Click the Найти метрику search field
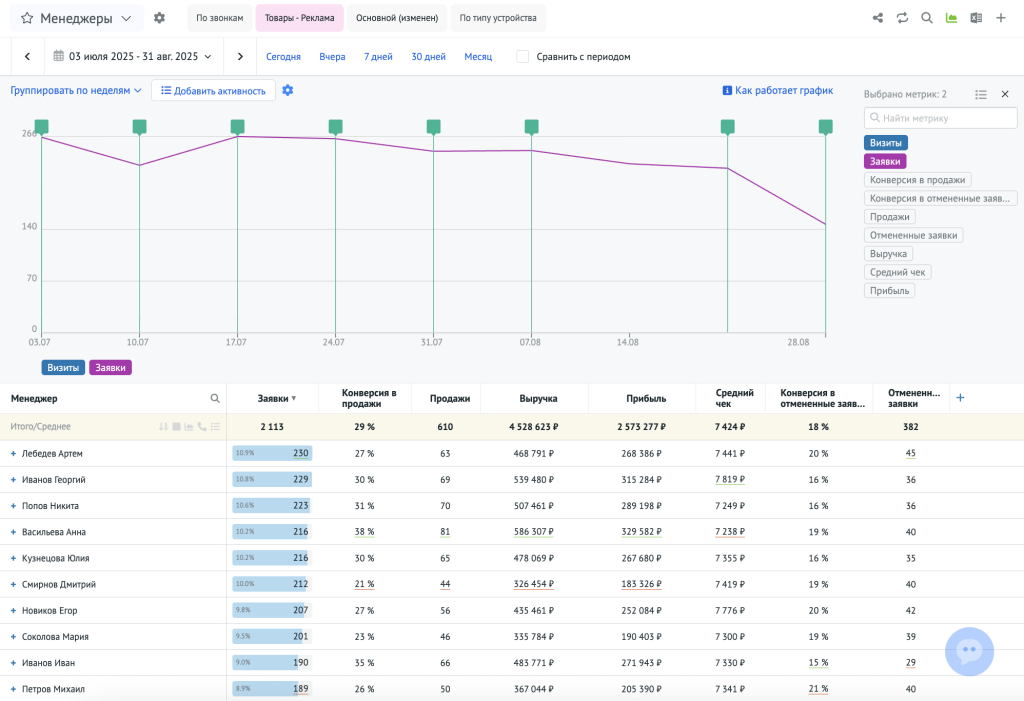Screen dimensions: 1024x701 940,118
